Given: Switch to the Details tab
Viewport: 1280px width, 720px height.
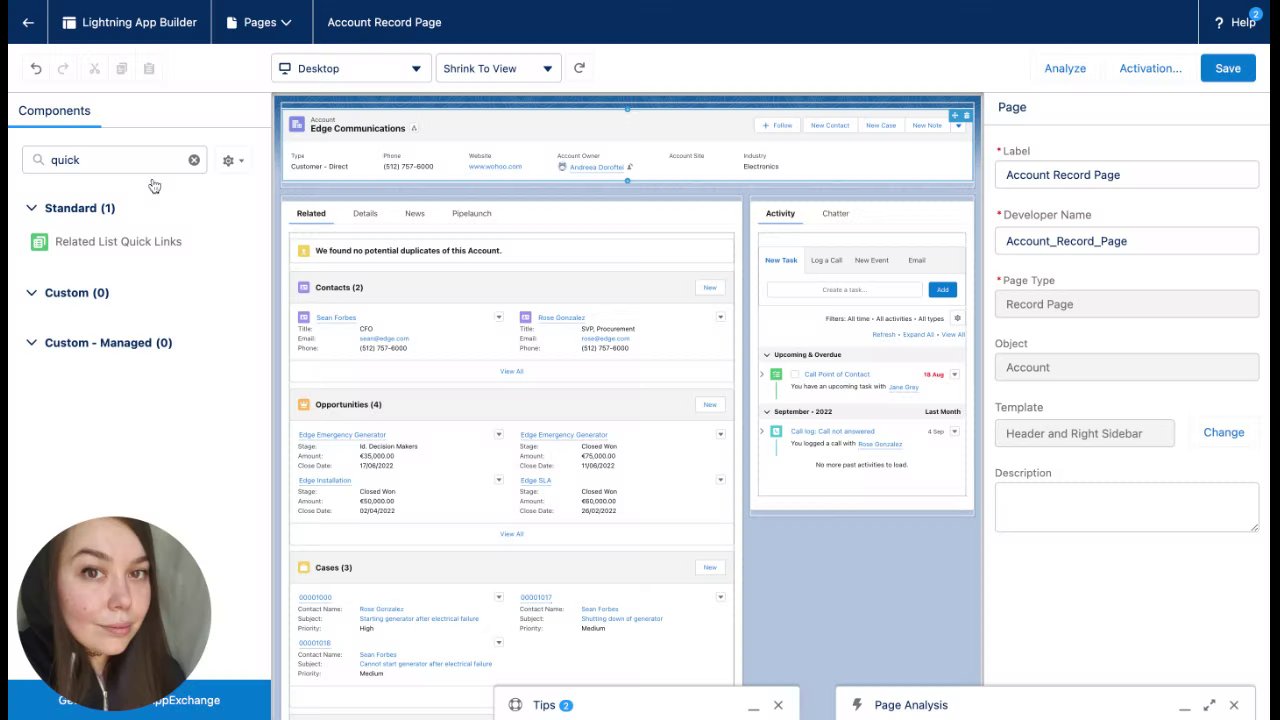Looking at the screenshot, I should point(365,213).
